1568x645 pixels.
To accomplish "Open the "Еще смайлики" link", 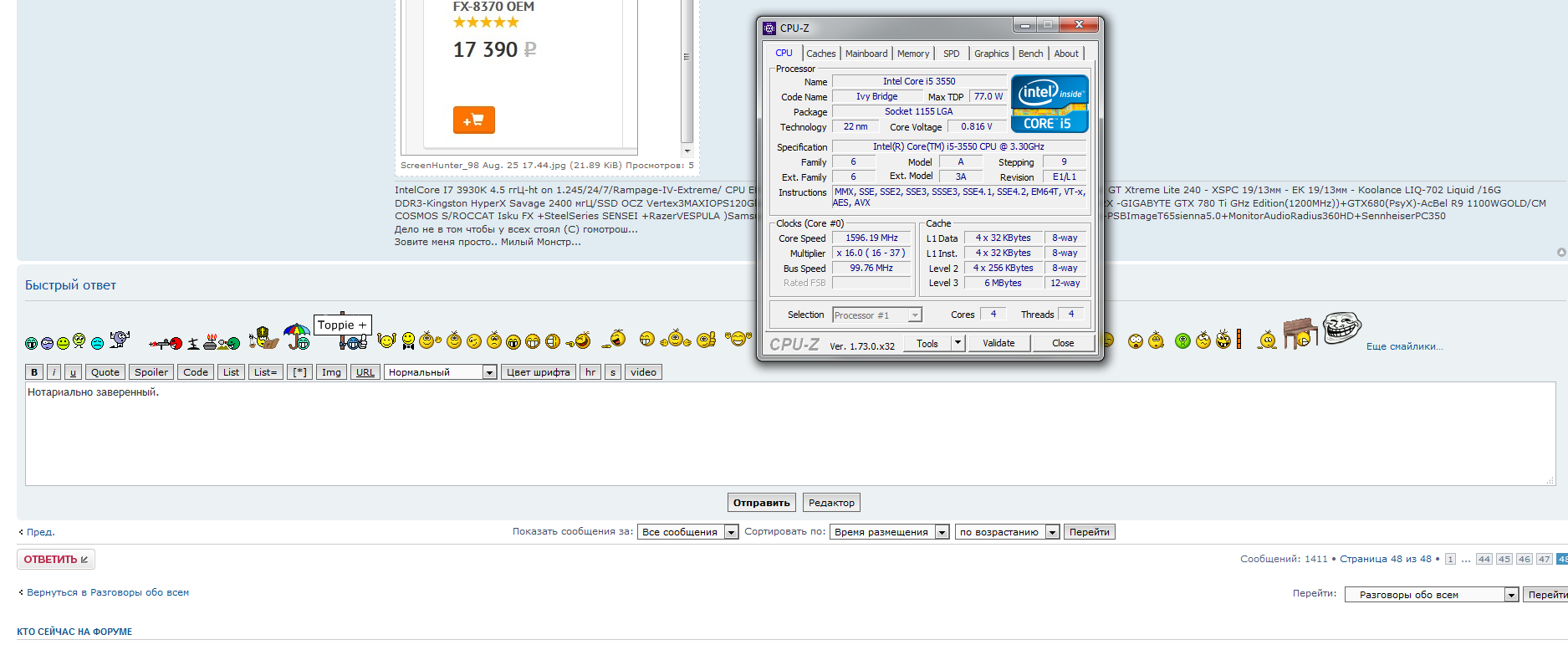I will (1404, 346).
